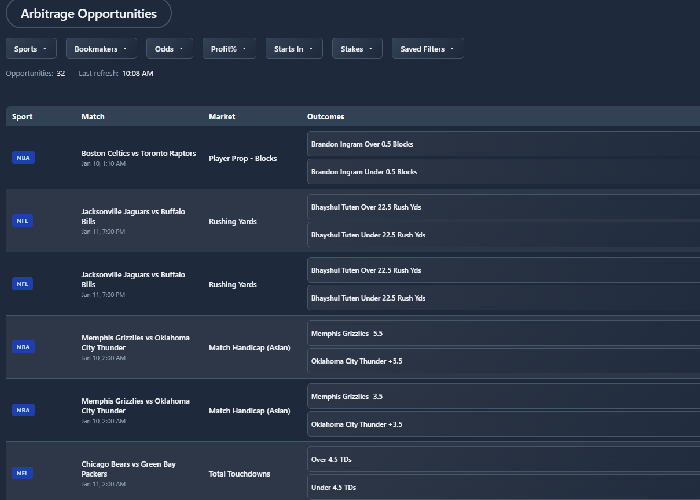700x500 pixels.
Task: Click the Outcomes column header
Action: pos(325,117)
